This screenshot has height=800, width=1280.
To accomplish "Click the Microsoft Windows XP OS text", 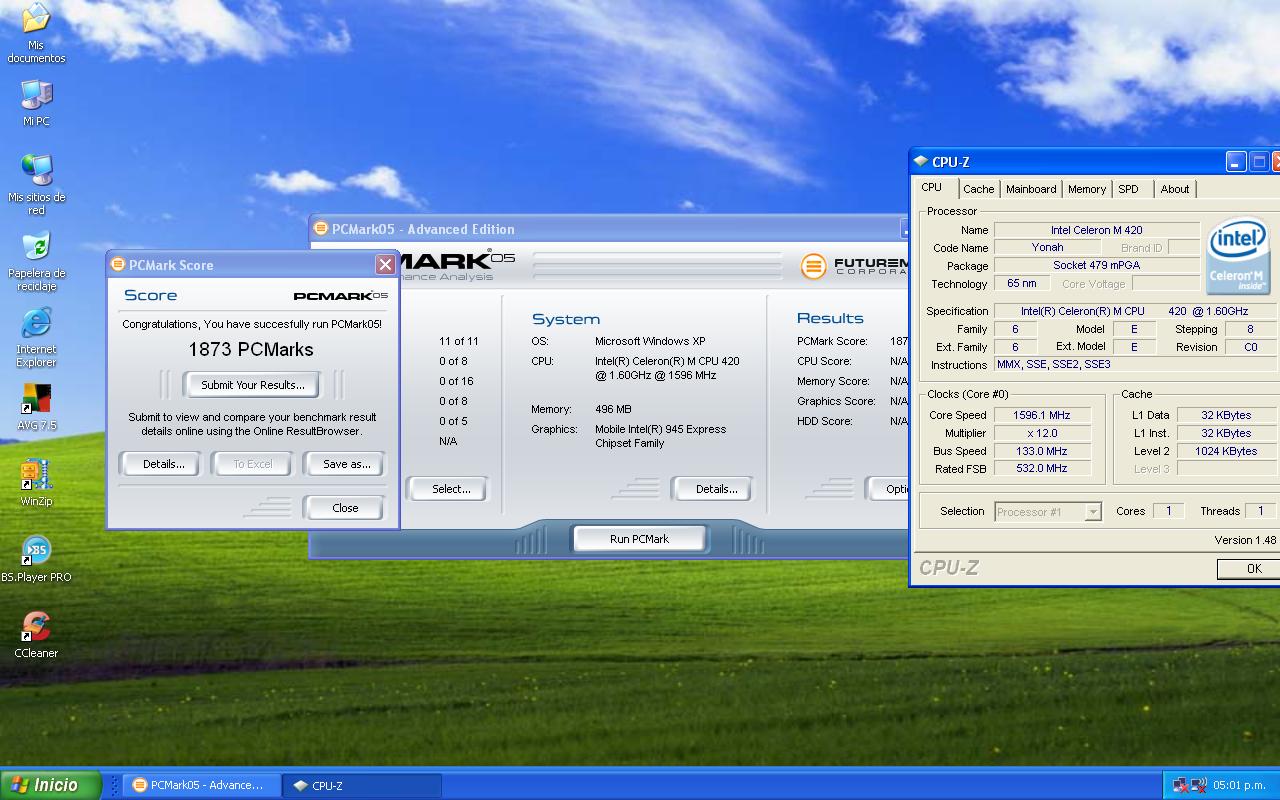I will [650, 341].
